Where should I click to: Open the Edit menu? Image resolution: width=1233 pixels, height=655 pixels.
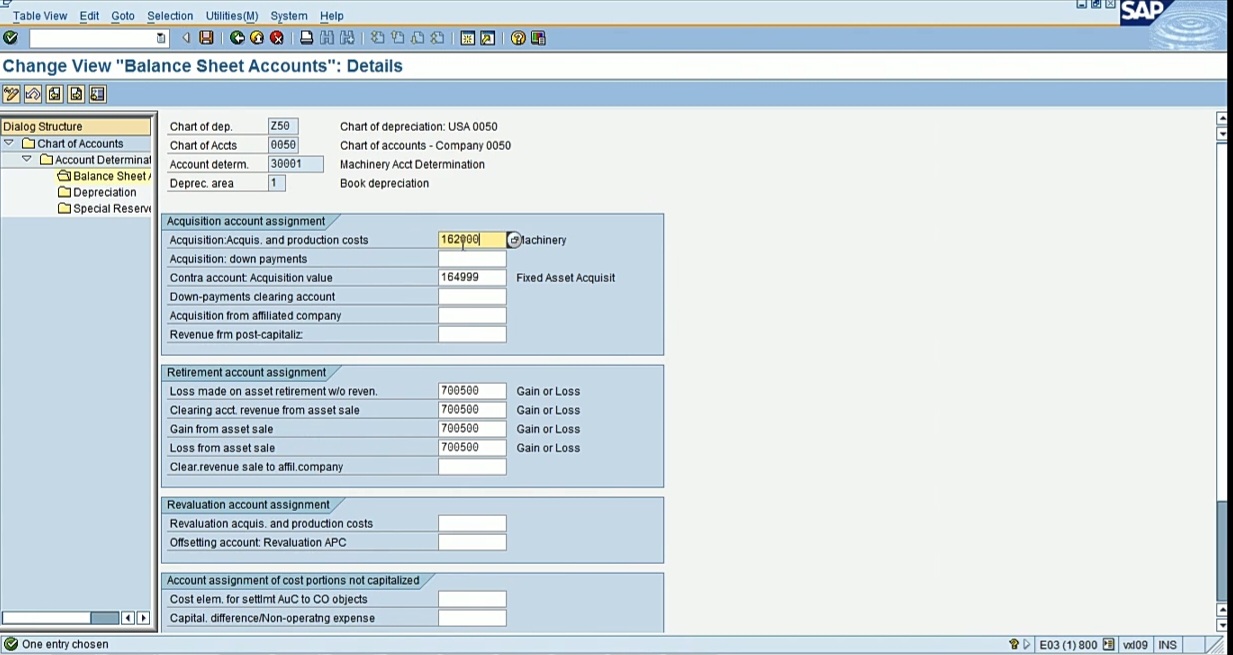pyautogui.click(x=89, y=16)
